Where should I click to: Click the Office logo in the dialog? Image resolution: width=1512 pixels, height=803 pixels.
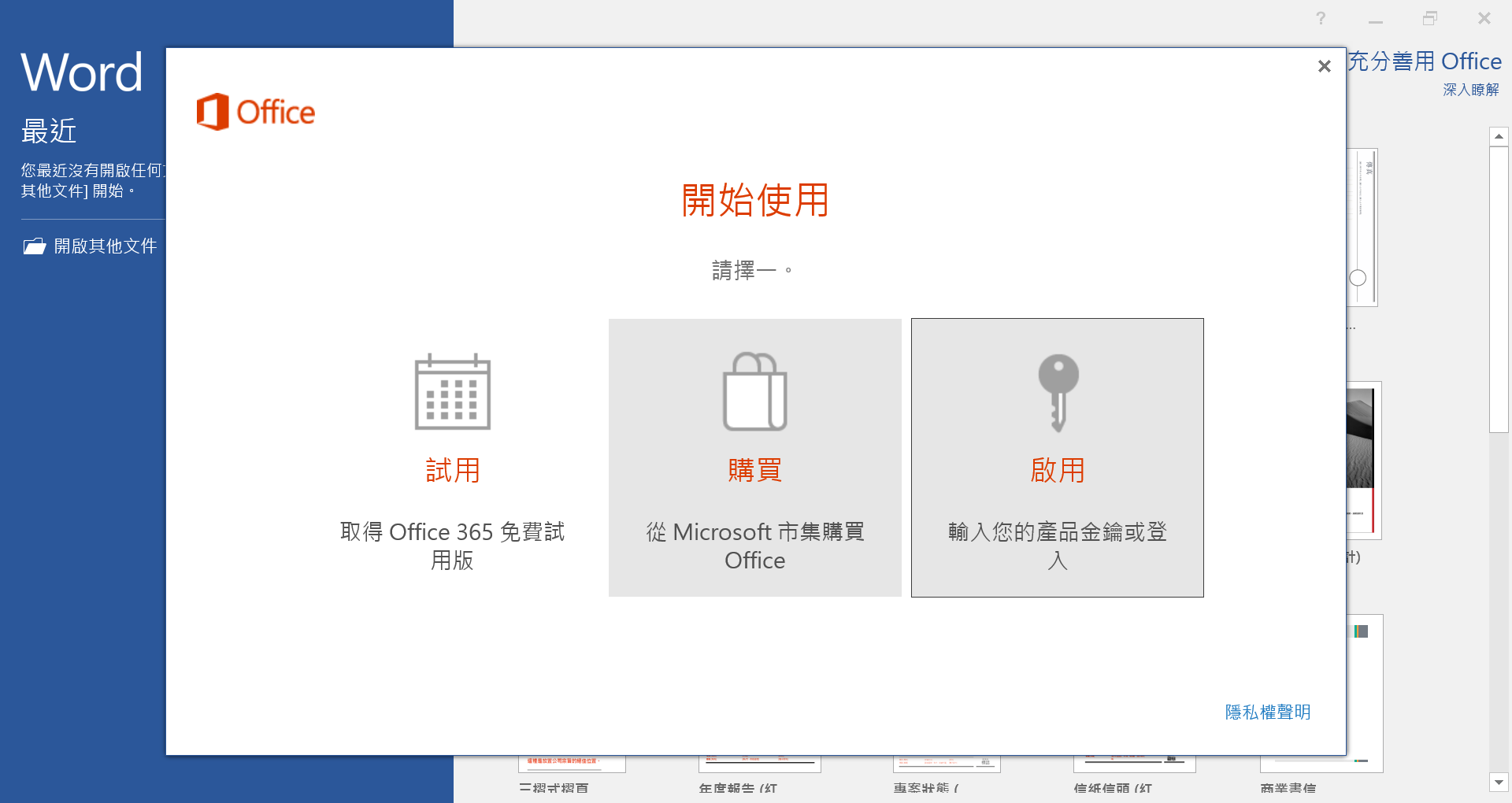[256, 112]
